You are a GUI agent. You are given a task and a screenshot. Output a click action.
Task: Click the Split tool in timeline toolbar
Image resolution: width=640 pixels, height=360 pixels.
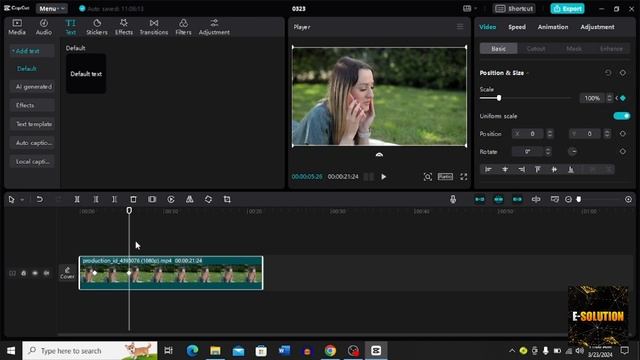tap(77, 199)
